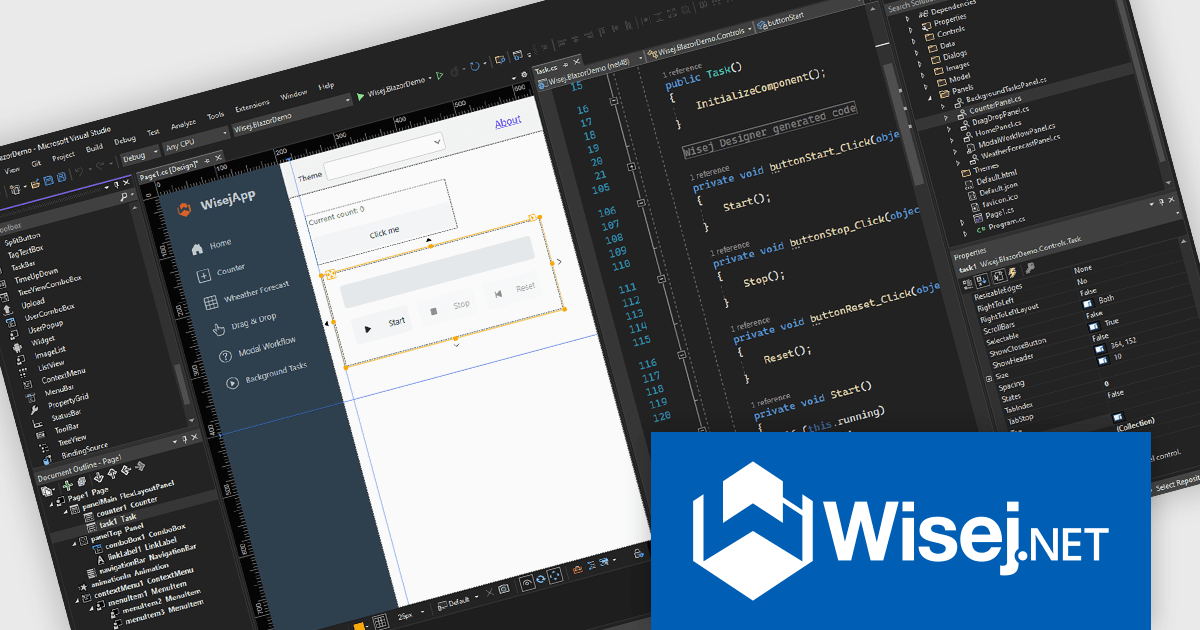Open the Window menu

coord(293,95)
